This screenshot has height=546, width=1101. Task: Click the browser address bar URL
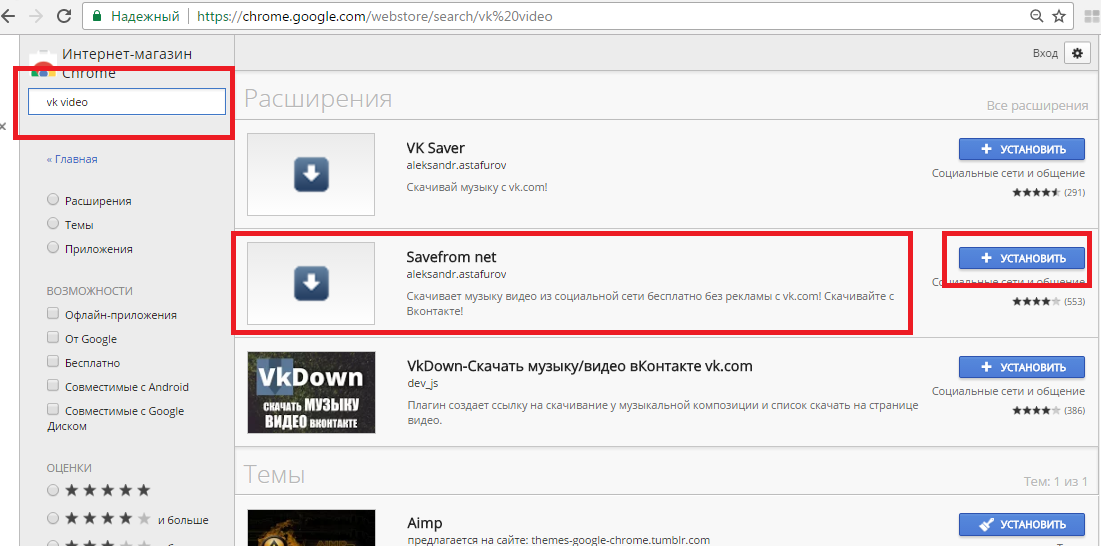tap(375, 16)
